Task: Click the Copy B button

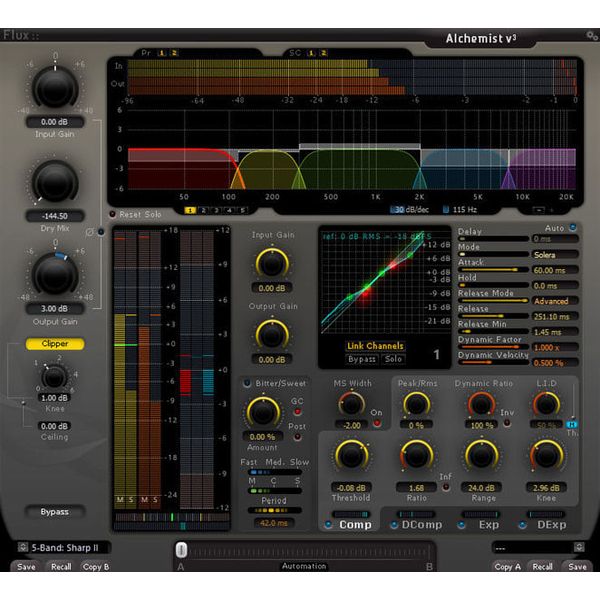Action: tap(96, 567)
